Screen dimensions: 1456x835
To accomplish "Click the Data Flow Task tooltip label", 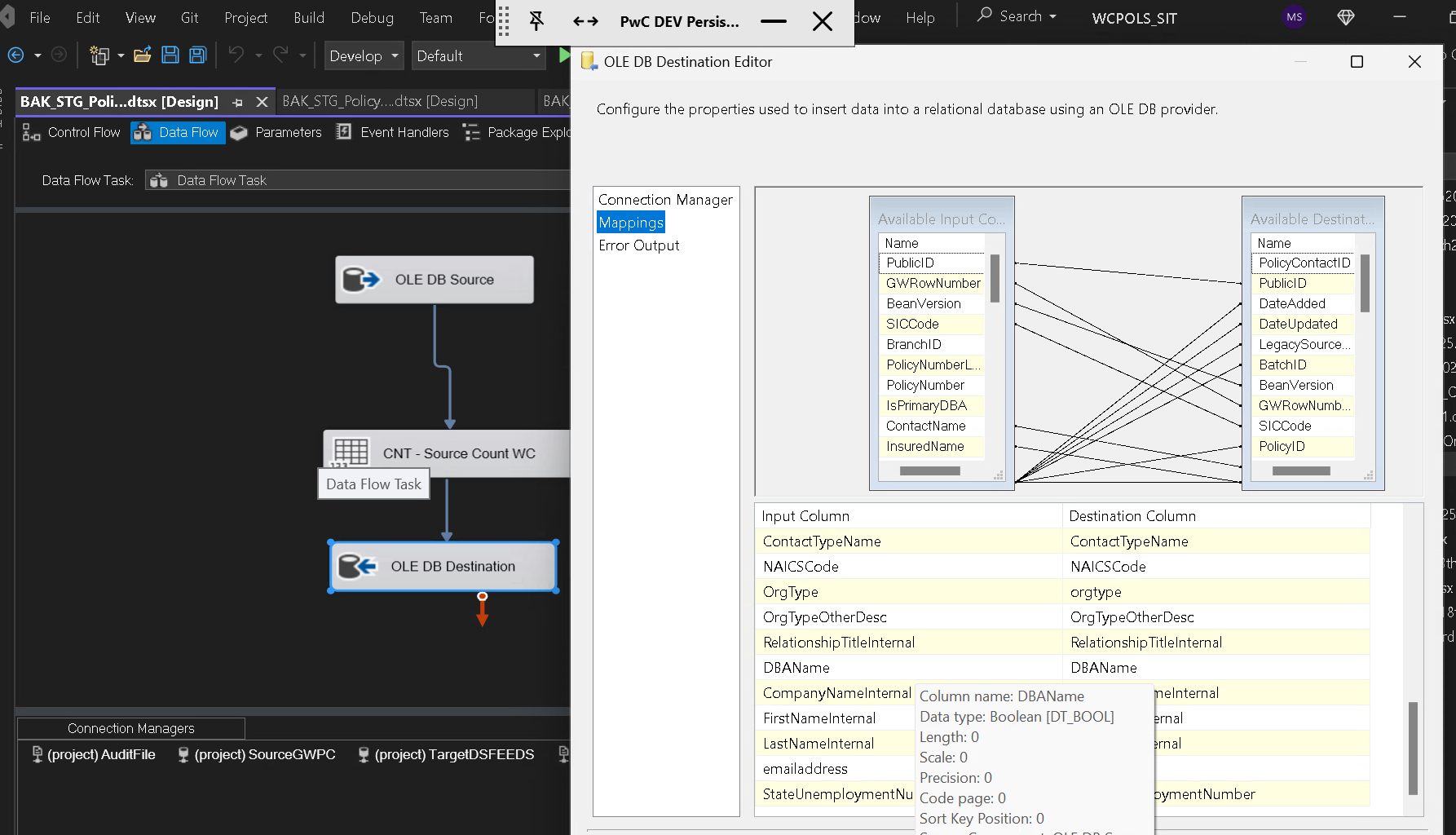I will (x=373, y=484).
